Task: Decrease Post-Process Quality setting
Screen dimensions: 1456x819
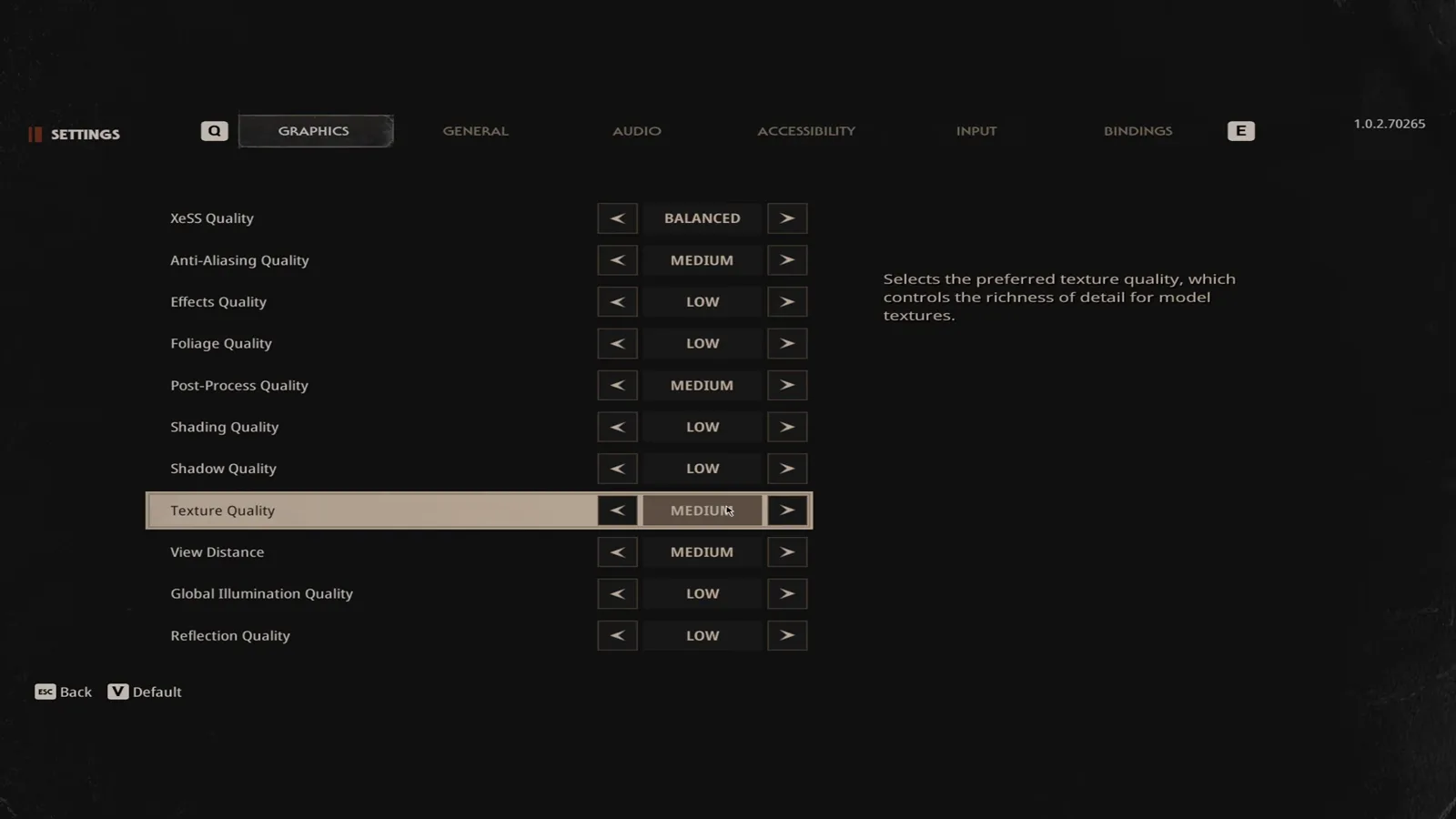Action: [617, 386]
